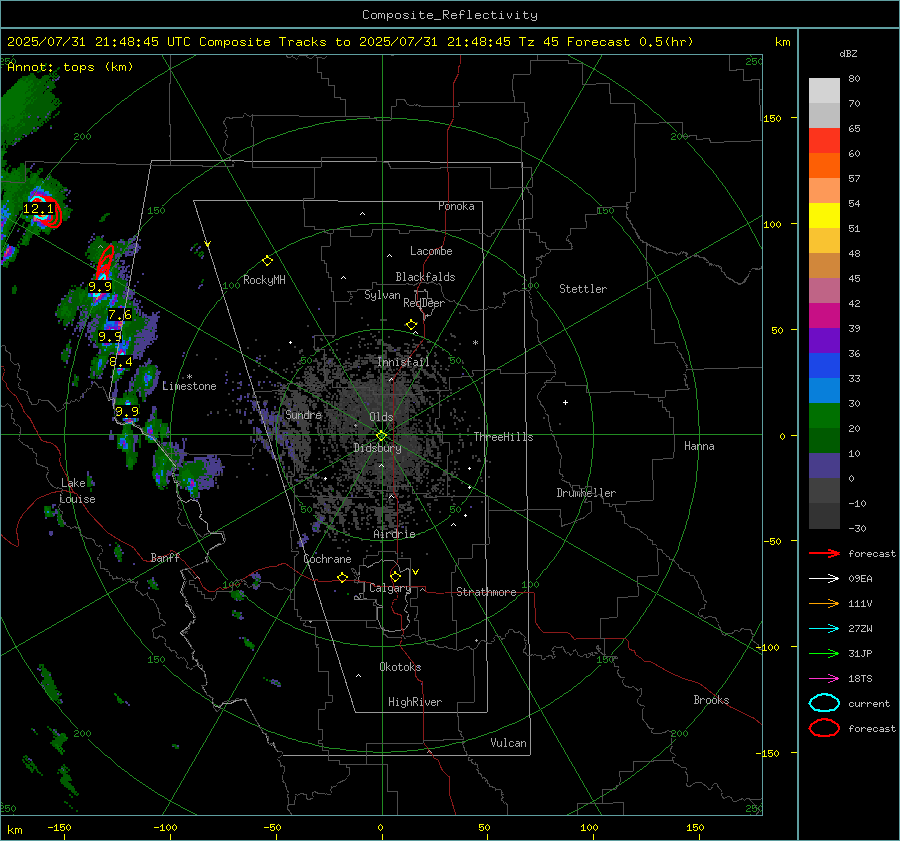Click the Cochrane town label

[327, 559]
